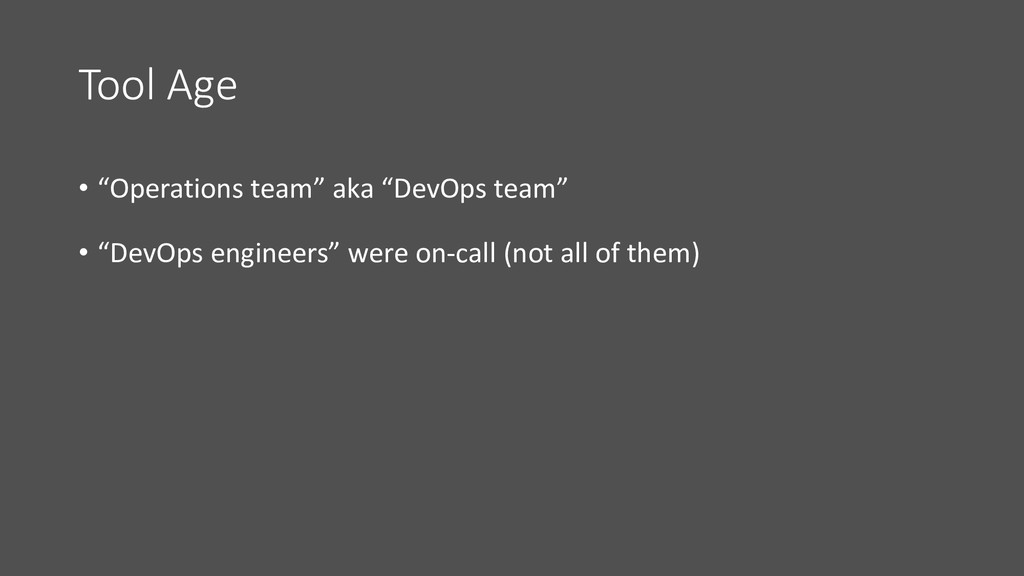Screen dimensions: 1024x576
Task: Click the empty gray area below the bullets
Action: (512, 424)
